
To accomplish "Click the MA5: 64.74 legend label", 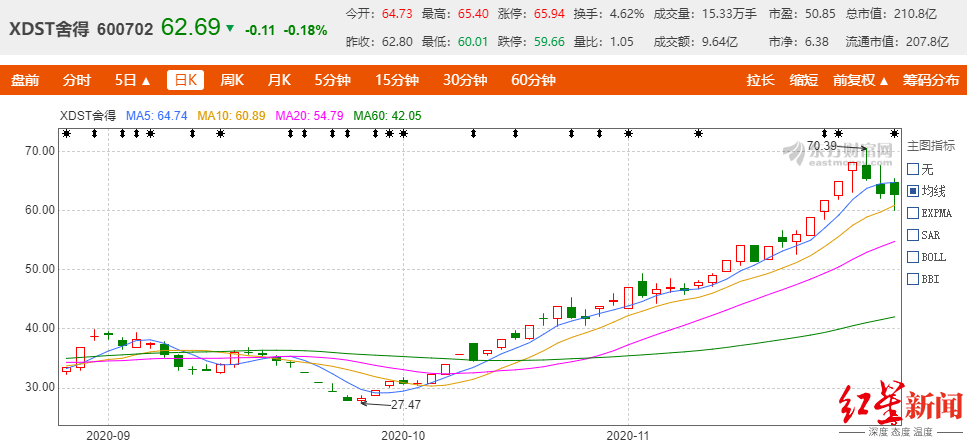I will pyautogui.click(x=156, y=115).
